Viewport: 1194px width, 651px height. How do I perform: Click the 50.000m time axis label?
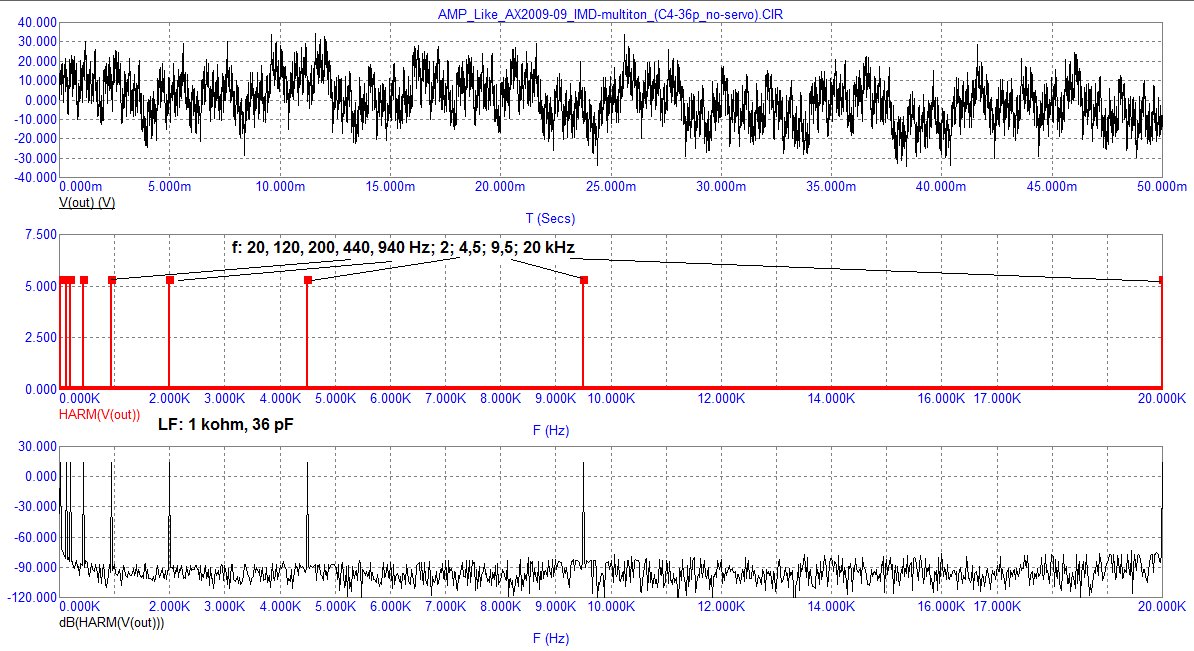(x=1162, y=187)
